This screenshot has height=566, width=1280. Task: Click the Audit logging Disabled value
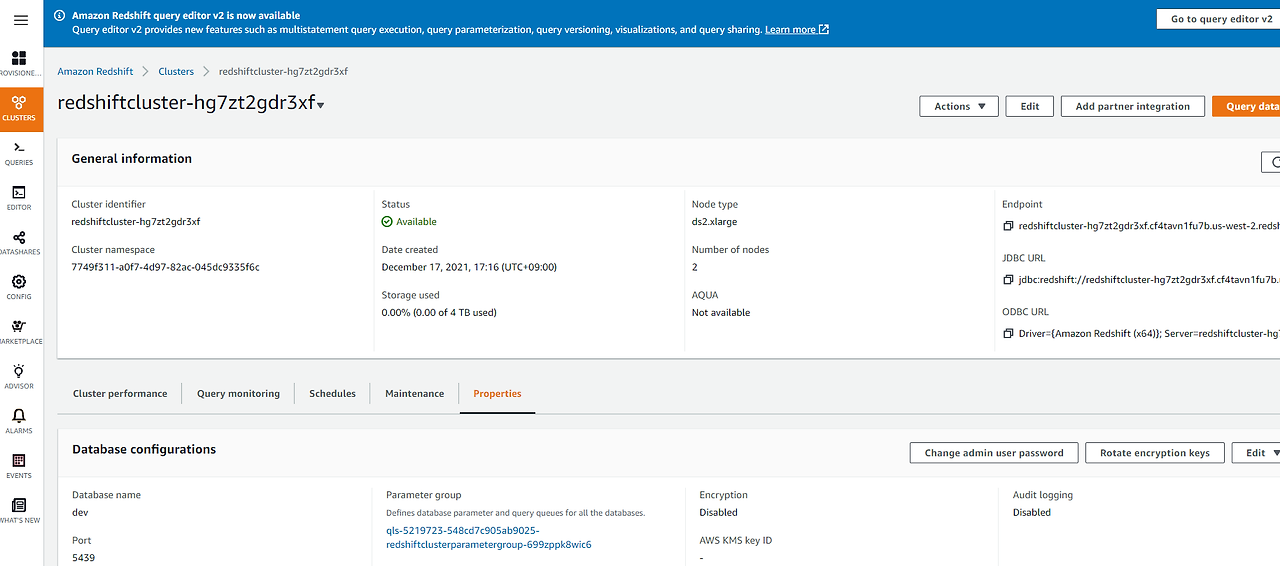tap(1031, 512)
